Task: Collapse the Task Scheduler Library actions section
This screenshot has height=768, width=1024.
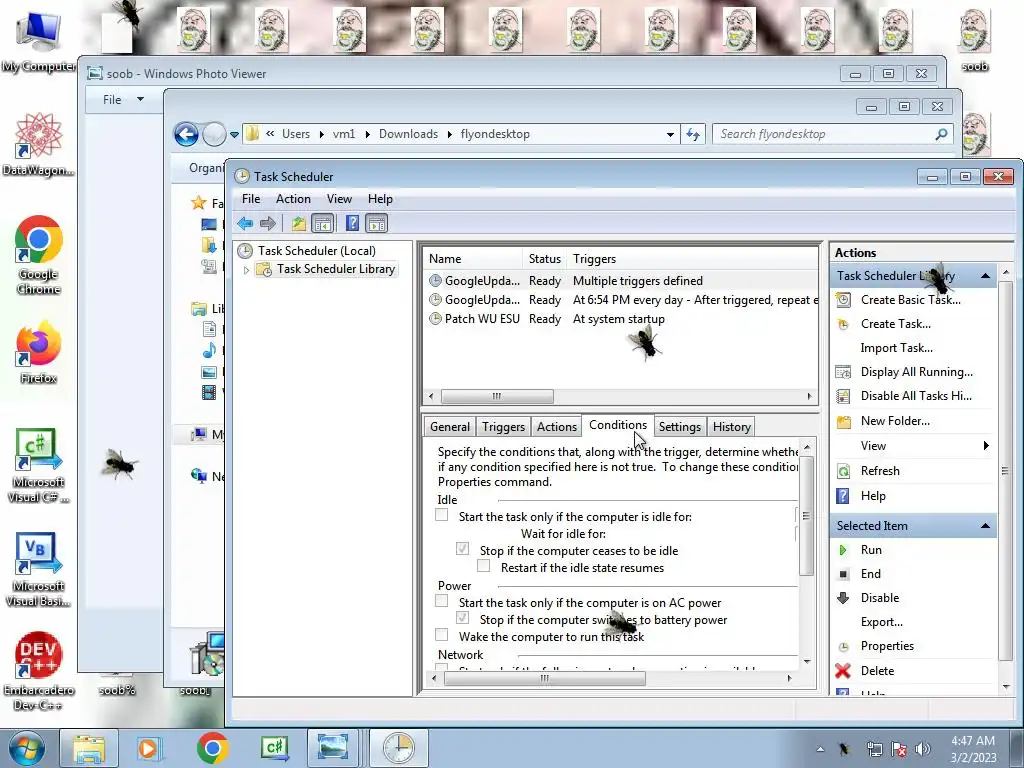Action: point(985,276)
